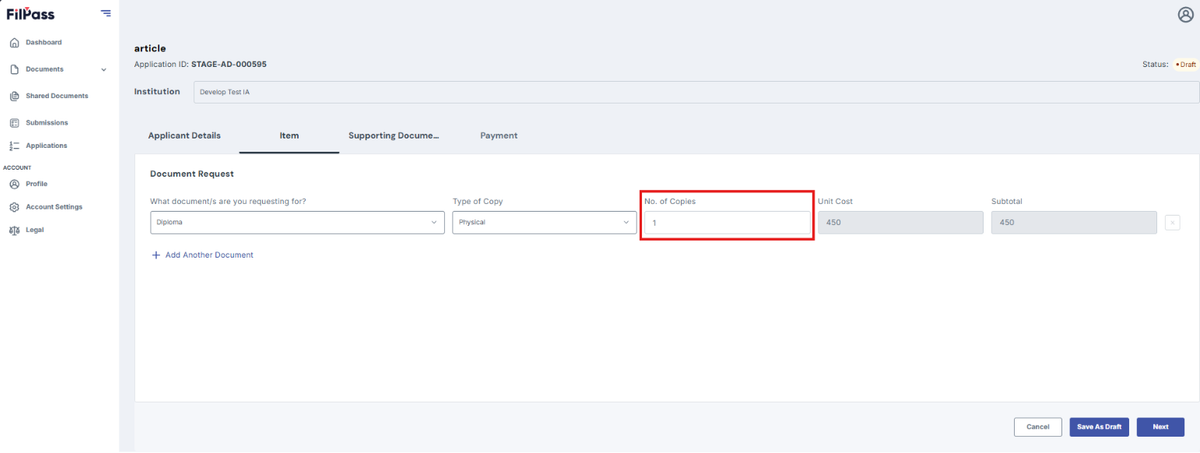Remove the Diploma row with the X icon
Viewport: 1200px width, 453px height.
1173,222
